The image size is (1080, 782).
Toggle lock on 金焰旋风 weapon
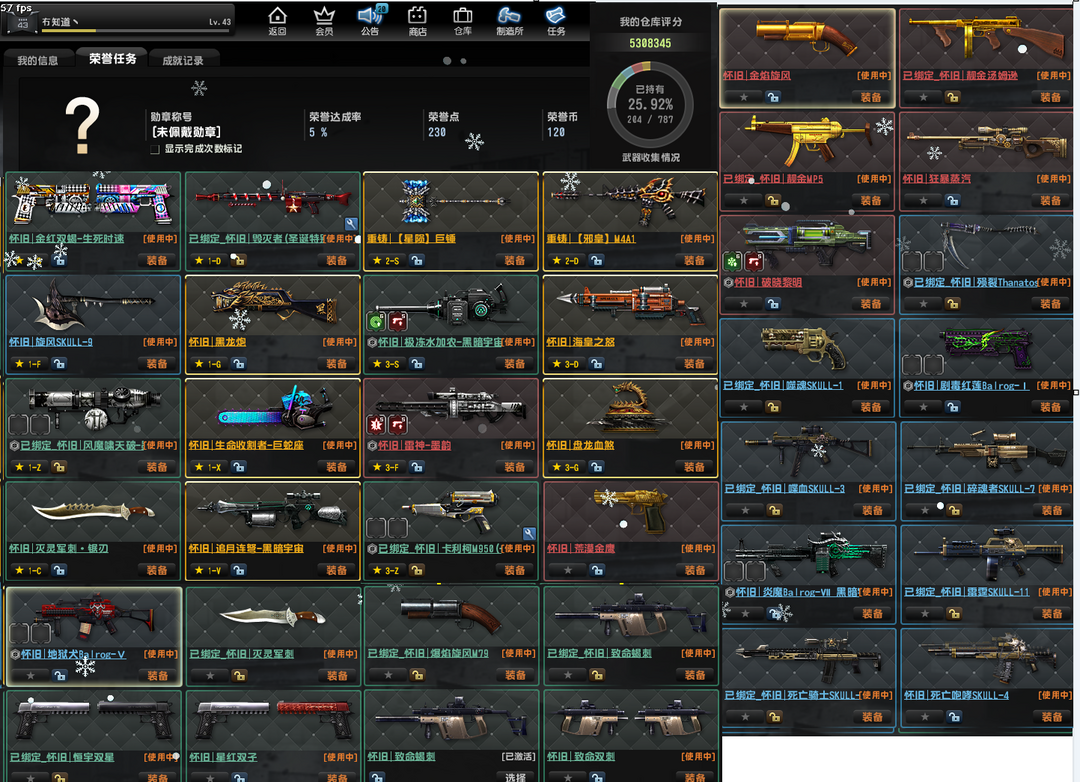(773, 97)
